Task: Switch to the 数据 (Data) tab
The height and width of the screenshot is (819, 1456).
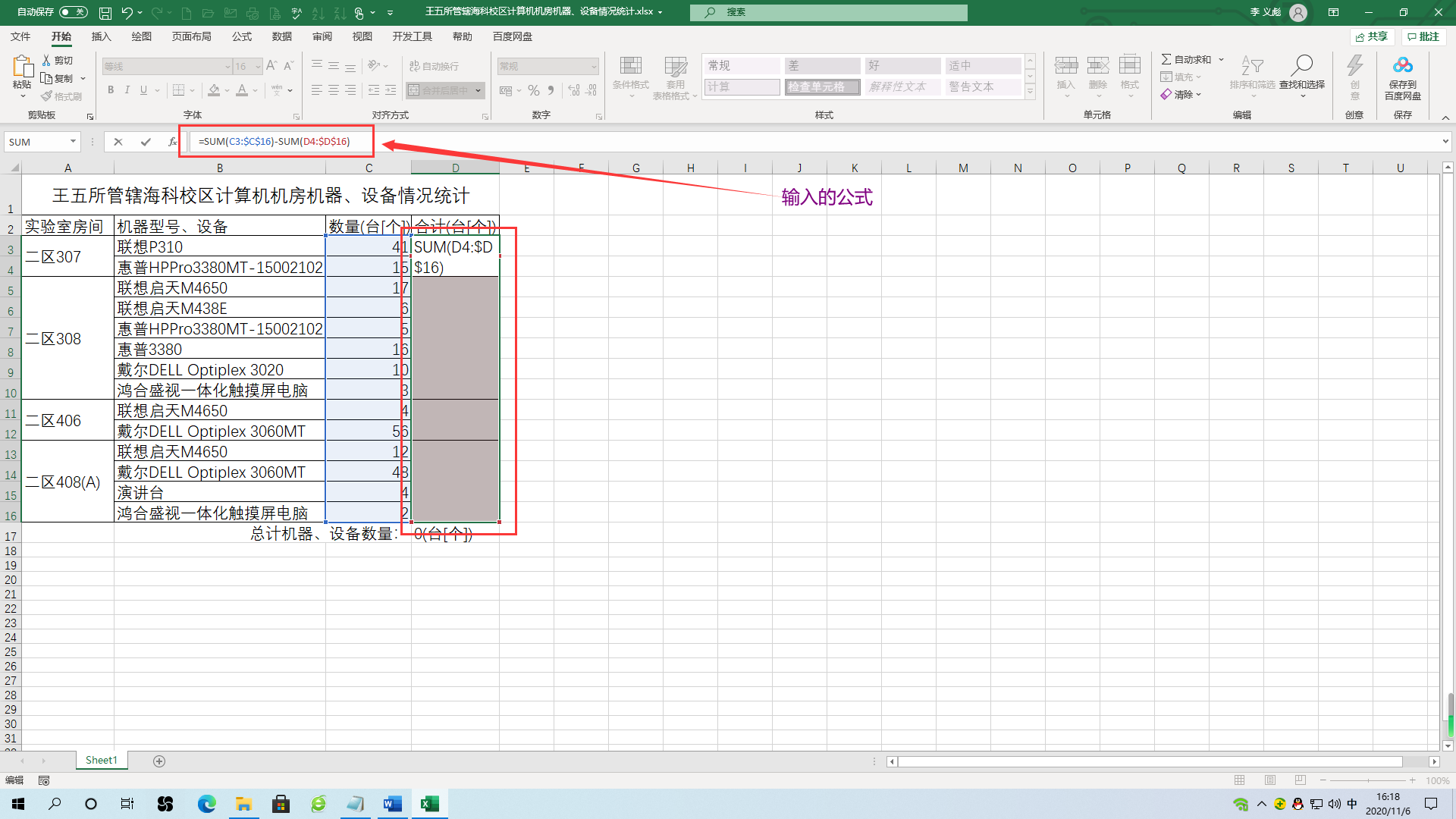Action: (x=282, y=36)
